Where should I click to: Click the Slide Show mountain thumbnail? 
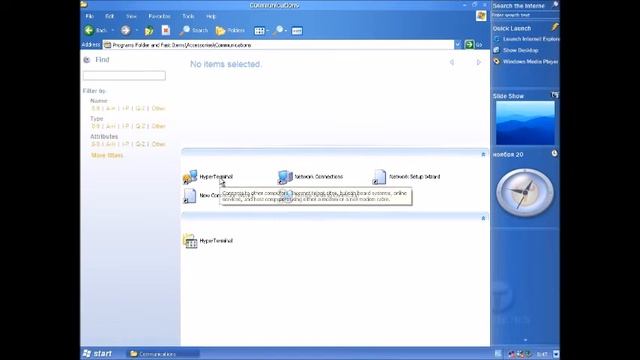(x=525, y=123)
